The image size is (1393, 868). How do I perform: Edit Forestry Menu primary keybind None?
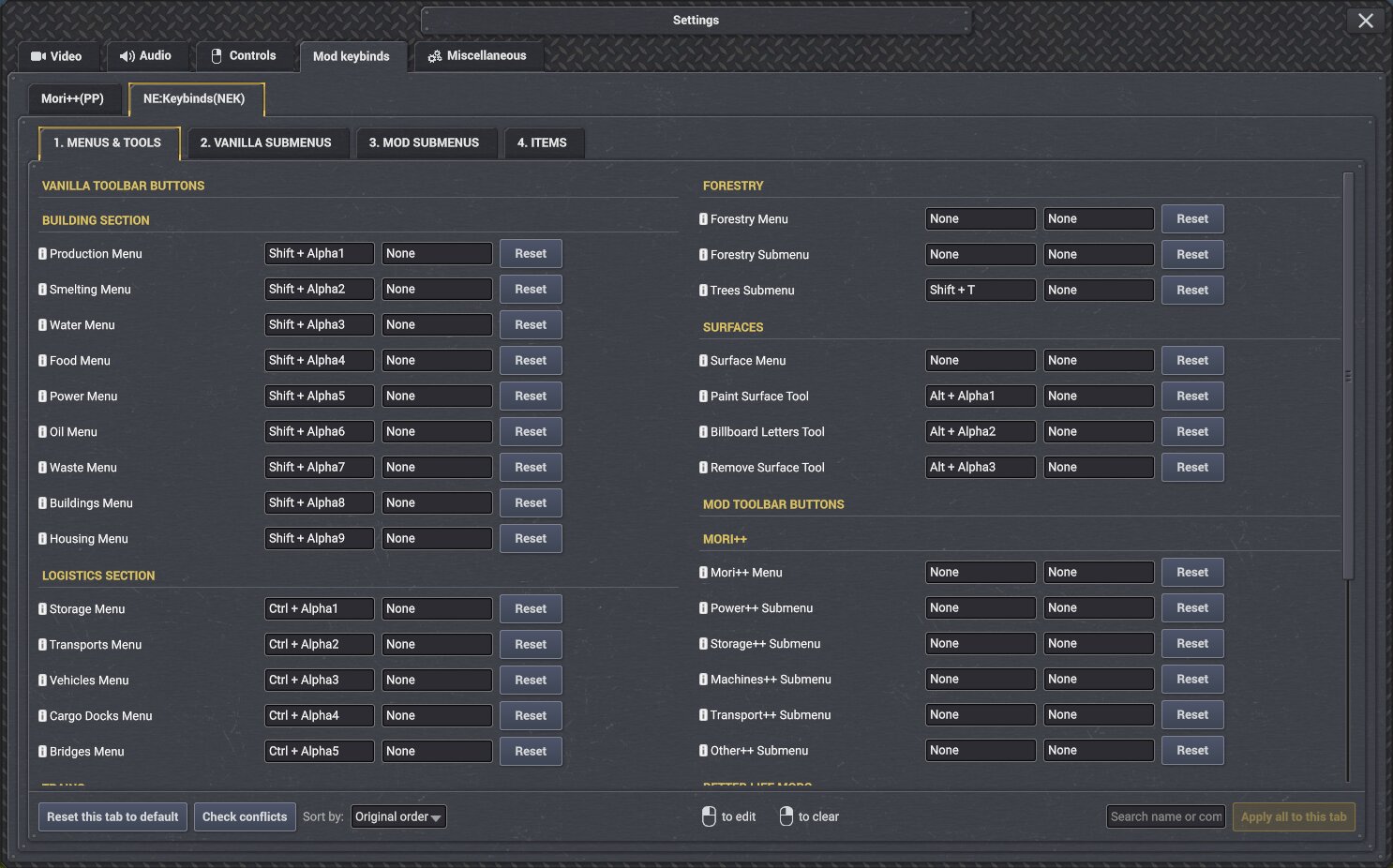point(981,219)
